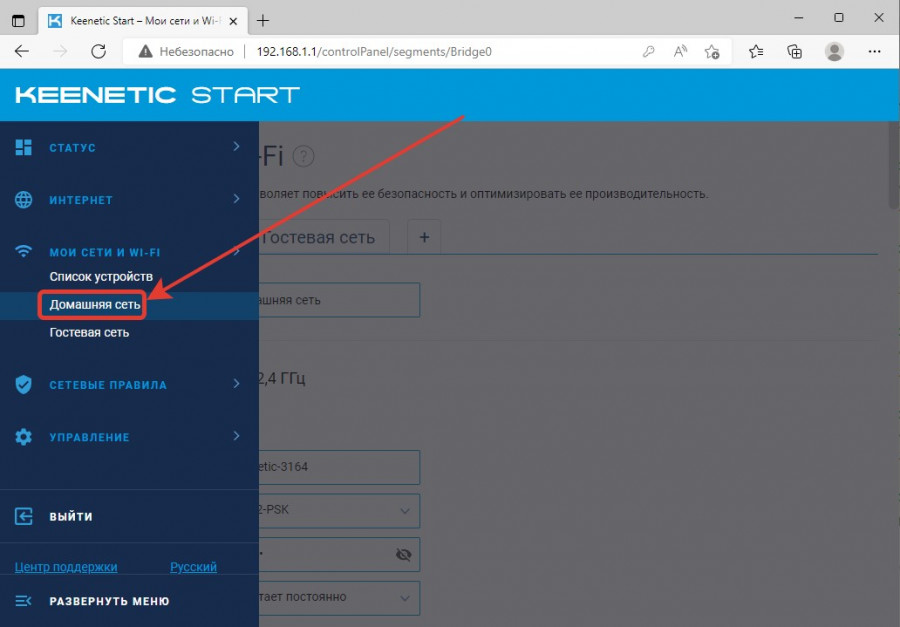Screen dimensions: 900x627
Task: Switch to Гостевая сеть tab
Action: [x=318, y=237]
